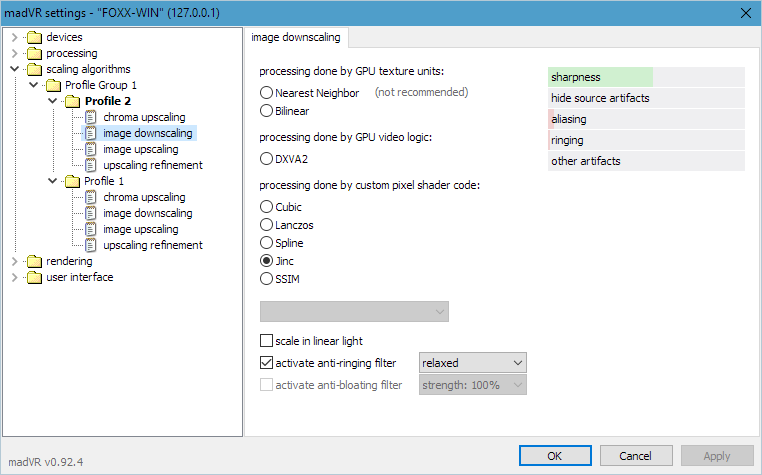Click the Profile 2 label
The height and width of the screenshot is (475, 762).
tap(108, 101)
